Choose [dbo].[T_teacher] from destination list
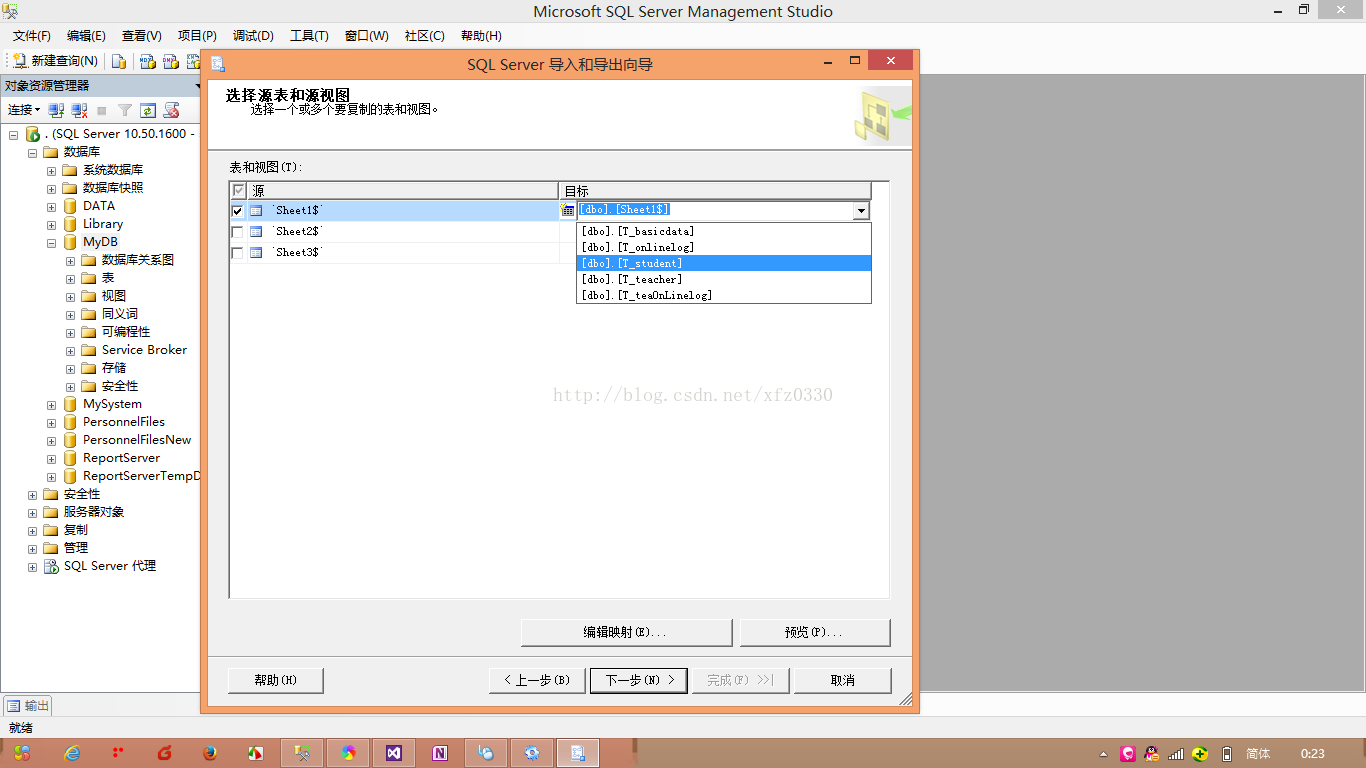This screenshot has height=768, width=1366. click(x=724, y=279)
